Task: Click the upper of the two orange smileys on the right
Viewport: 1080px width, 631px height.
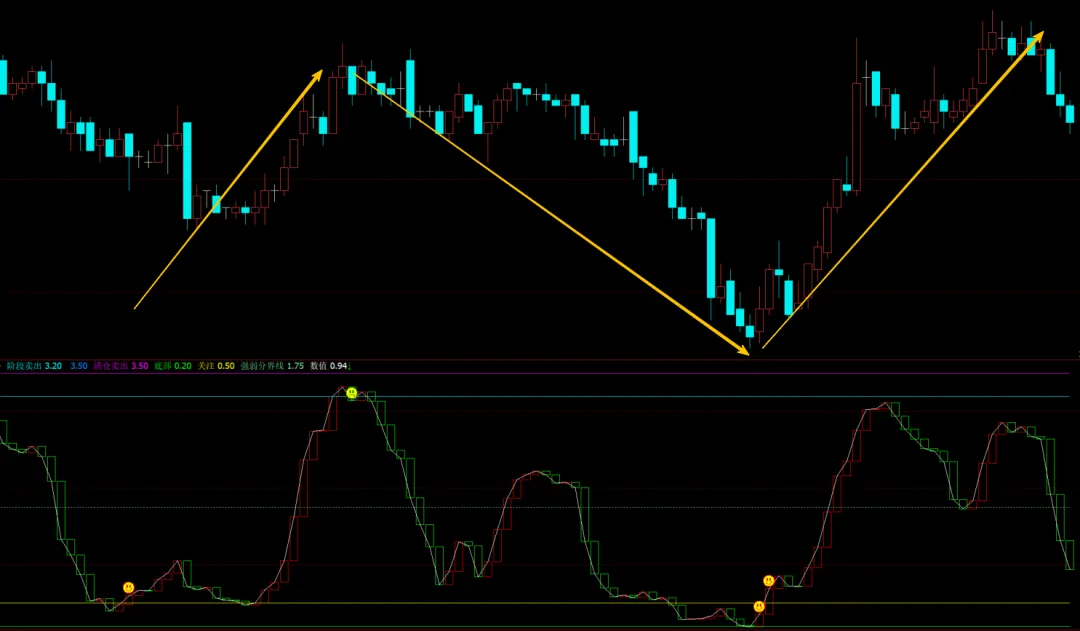Action: coord(769,581)
